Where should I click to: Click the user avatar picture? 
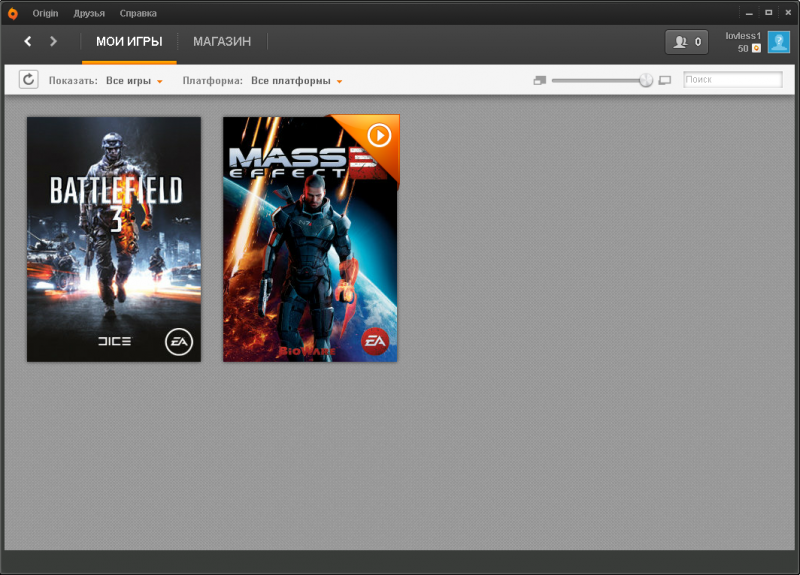tap(779, 42)
